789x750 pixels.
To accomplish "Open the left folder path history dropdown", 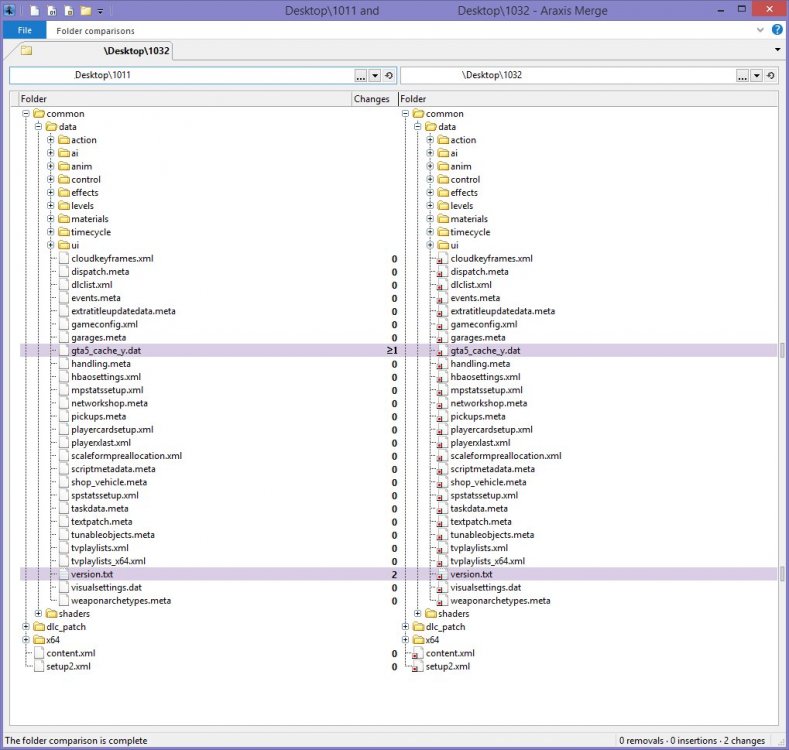I will click(375, 76).
